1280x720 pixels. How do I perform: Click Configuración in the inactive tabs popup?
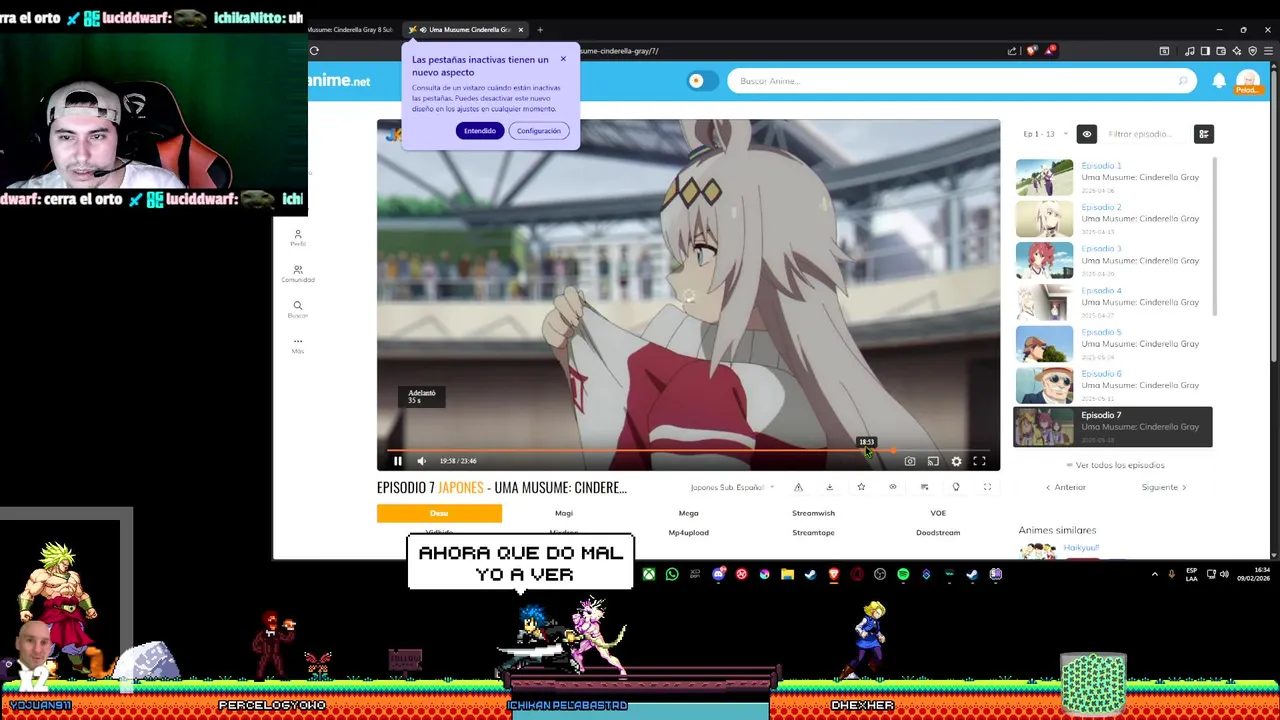click(x=539, y=131)
